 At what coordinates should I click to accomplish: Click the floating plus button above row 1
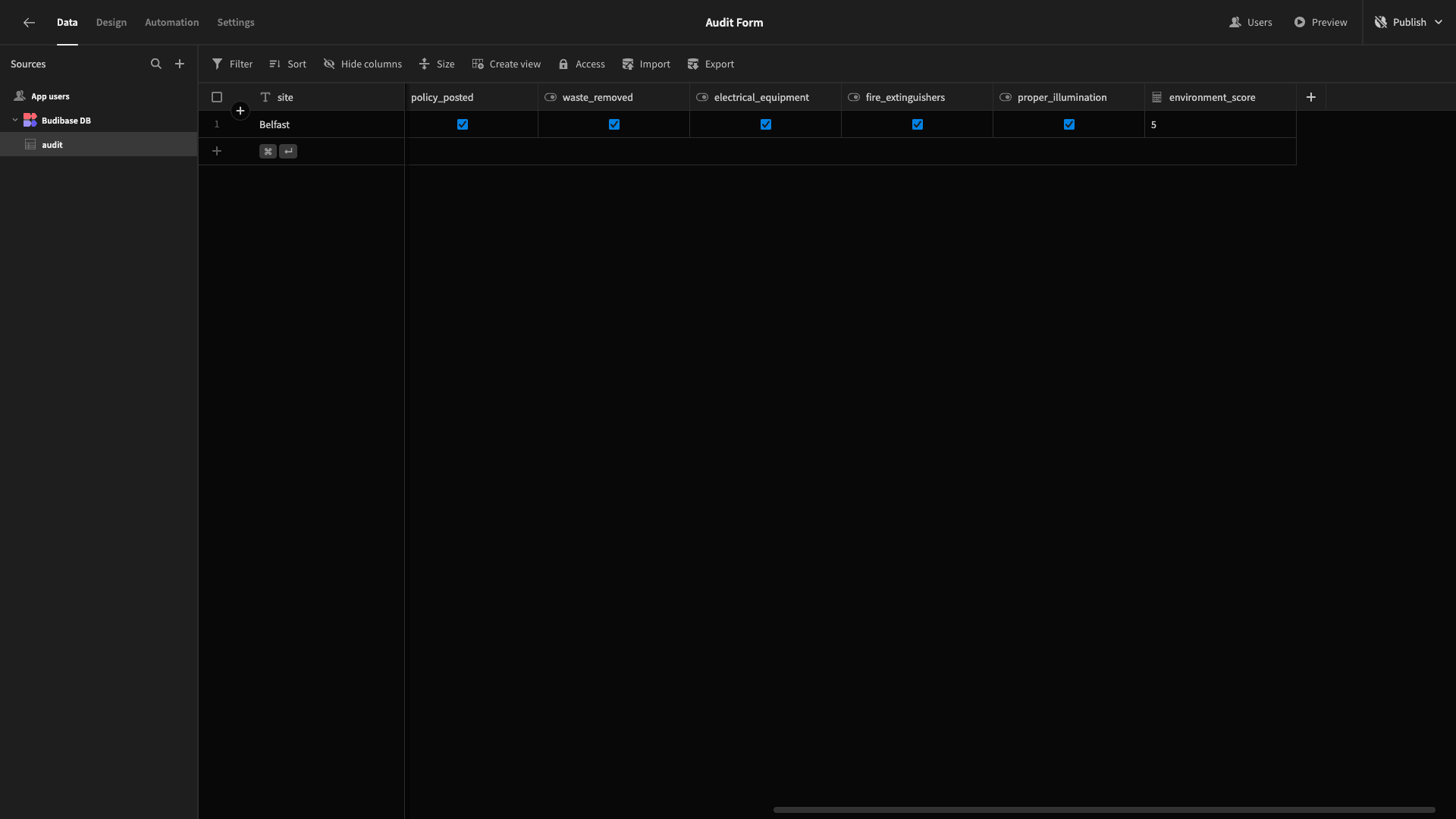pos(240,111)
